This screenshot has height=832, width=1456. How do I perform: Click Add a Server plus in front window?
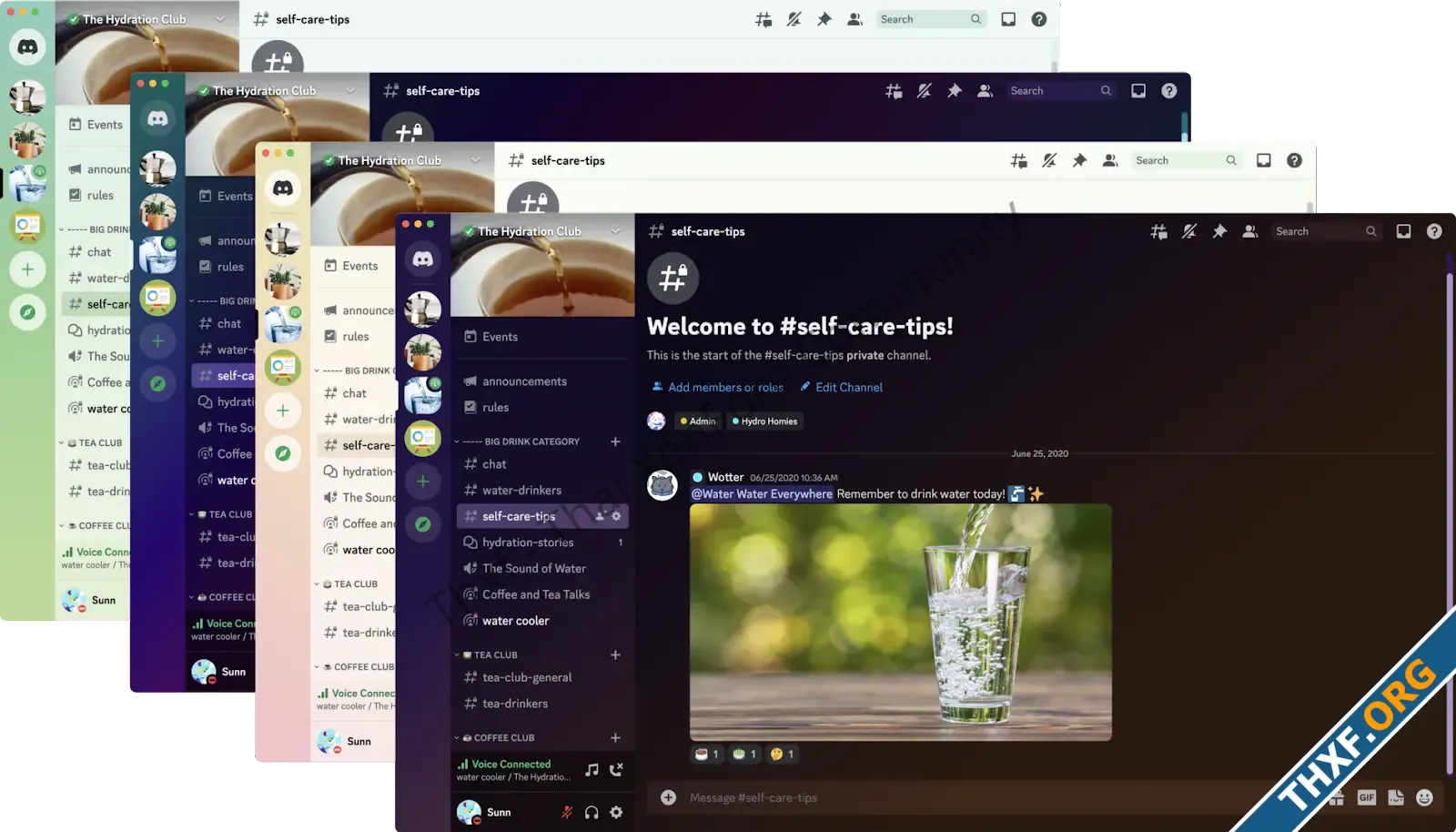(423, 481)
